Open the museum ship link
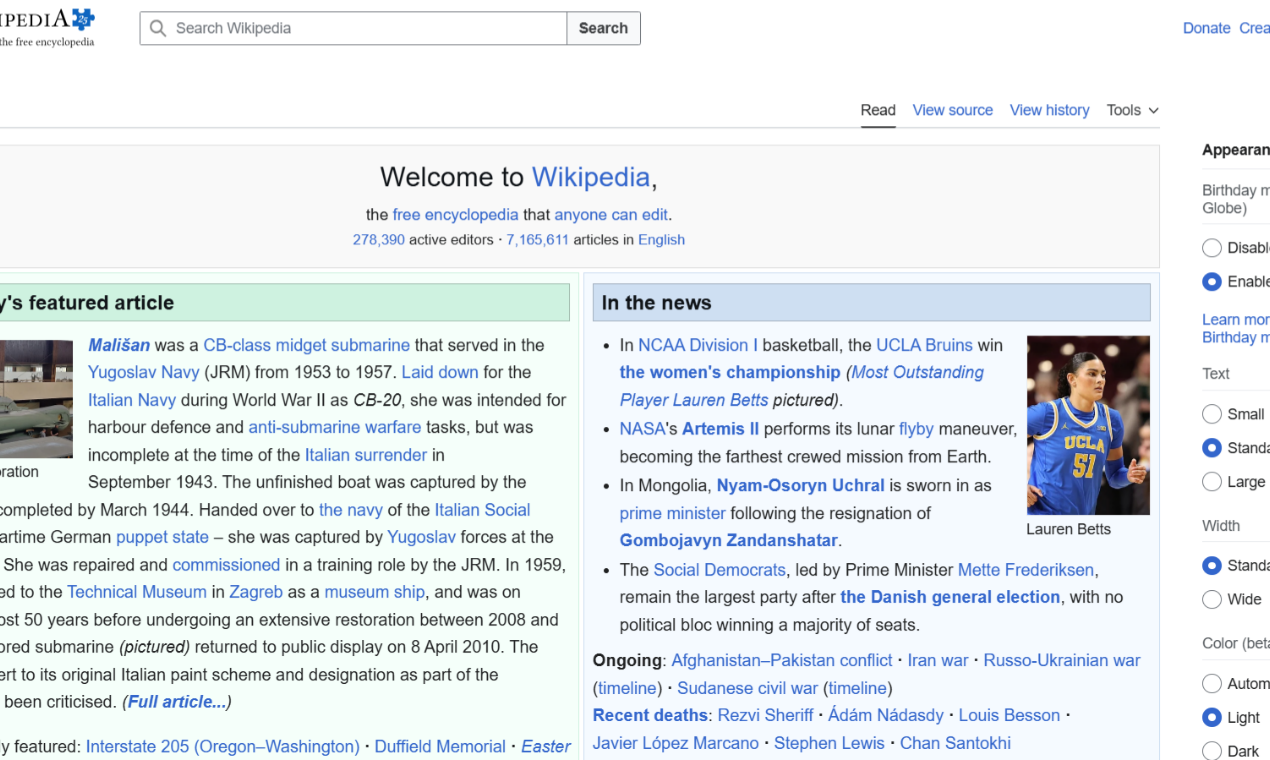Image resolution: width=1270 pixels, height=760 pixels. coord(374,592)
